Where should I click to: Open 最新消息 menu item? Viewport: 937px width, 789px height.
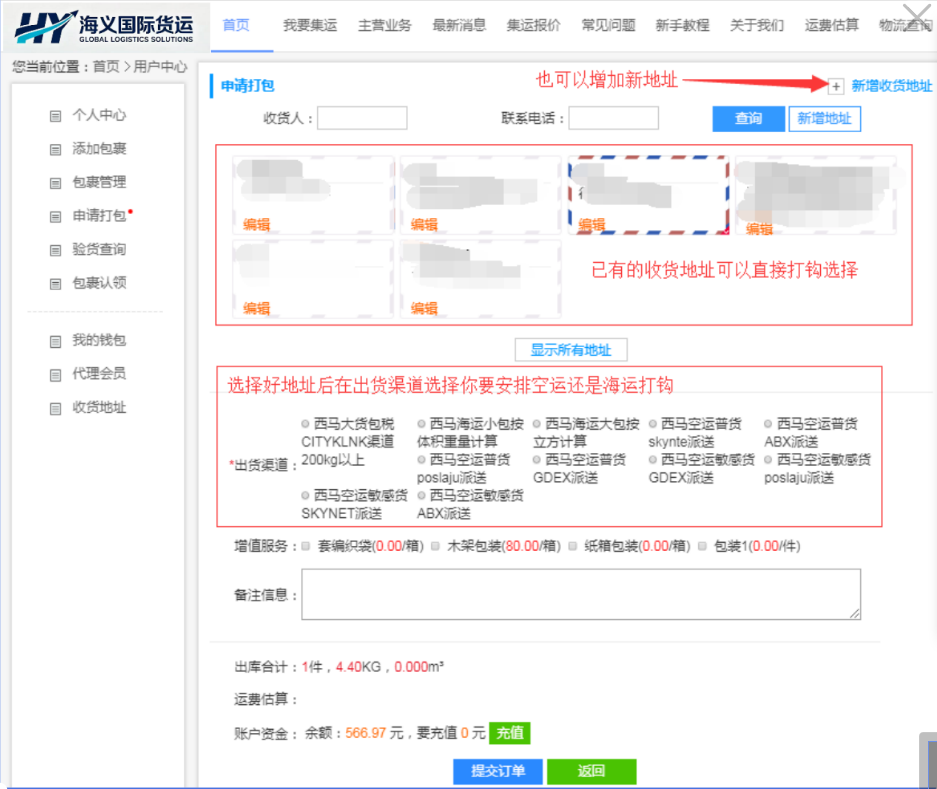point(459,25)
